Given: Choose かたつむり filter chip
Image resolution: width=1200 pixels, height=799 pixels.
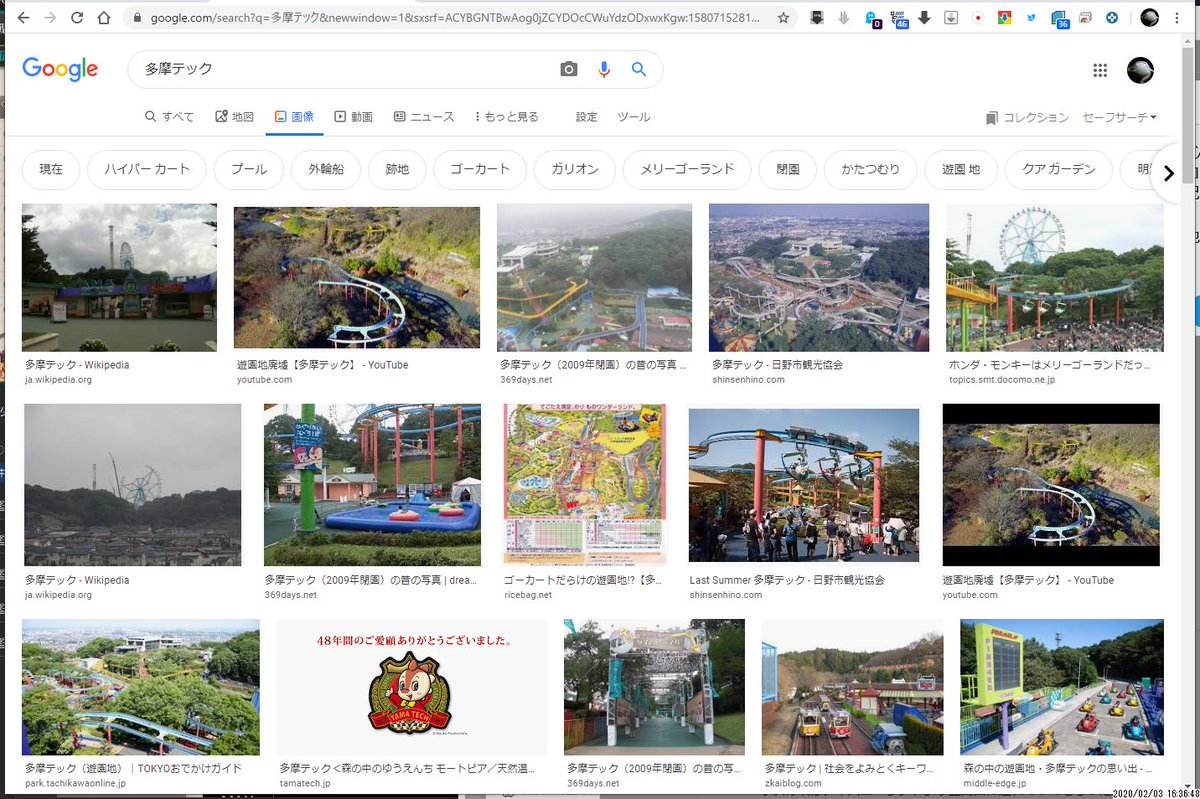Looking at the screenshot, I should pos(871,169).
